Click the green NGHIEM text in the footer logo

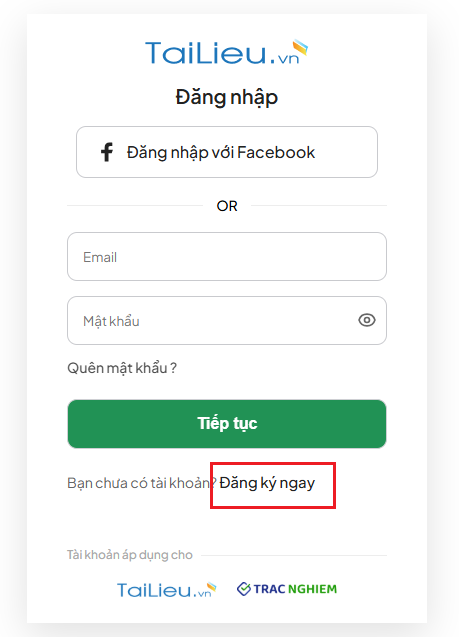pyautogui.click(x=313, y=589)
